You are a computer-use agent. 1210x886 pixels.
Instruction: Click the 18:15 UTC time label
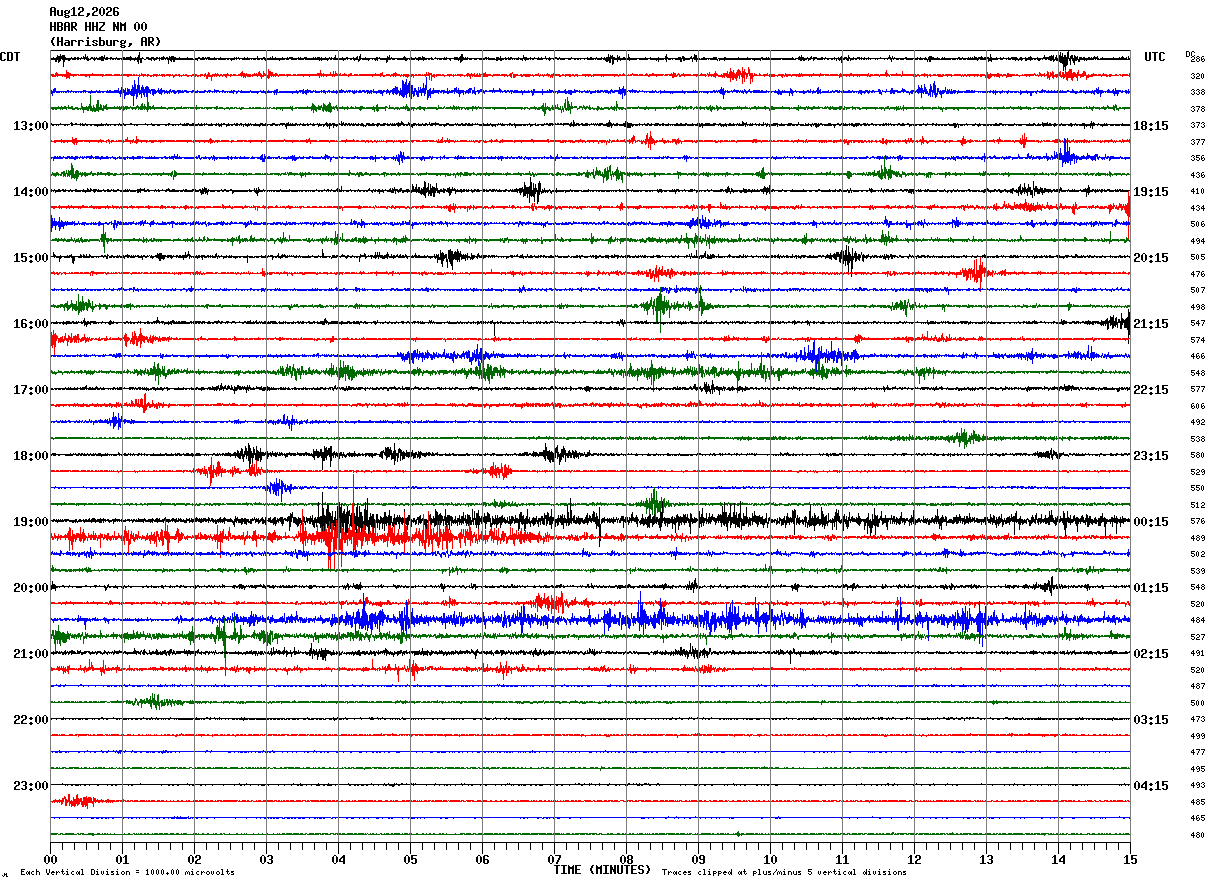(1151, 126)
